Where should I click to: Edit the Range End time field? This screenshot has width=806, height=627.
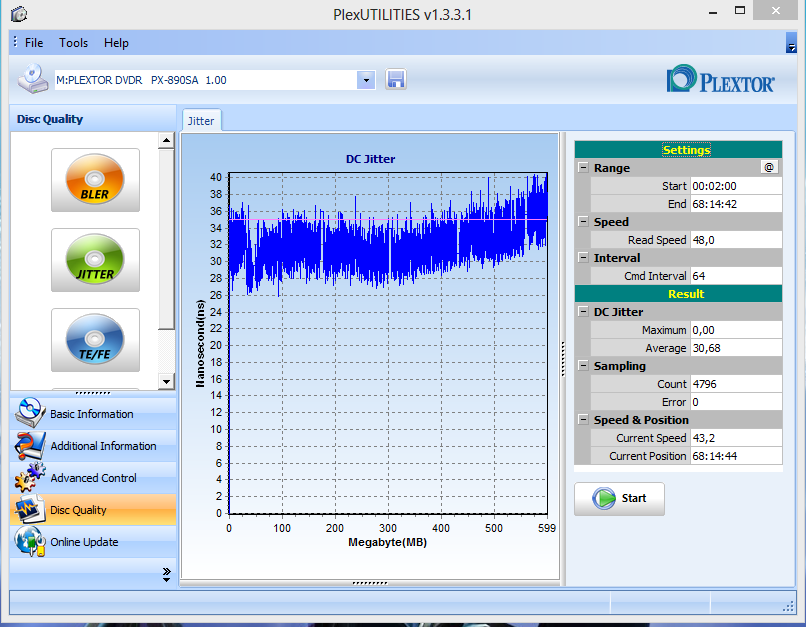736,204
